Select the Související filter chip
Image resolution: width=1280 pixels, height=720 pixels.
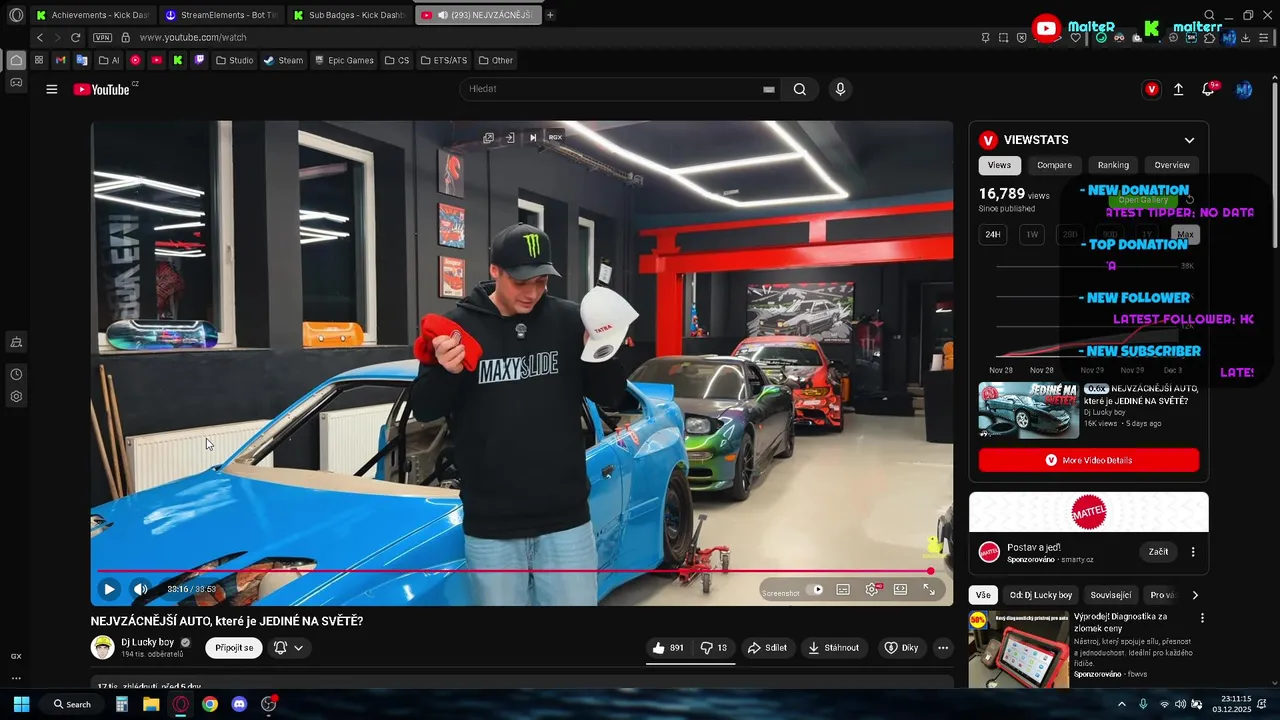1111,595
